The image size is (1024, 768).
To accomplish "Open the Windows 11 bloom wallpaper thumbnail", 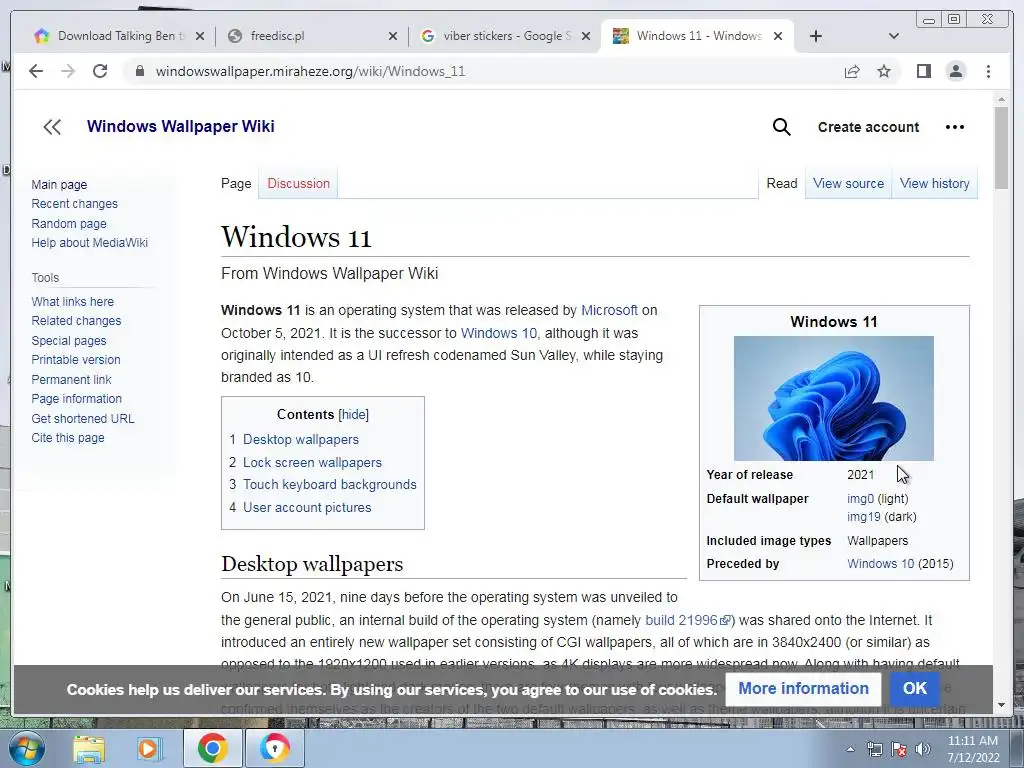I will click(x=833, y=398).
